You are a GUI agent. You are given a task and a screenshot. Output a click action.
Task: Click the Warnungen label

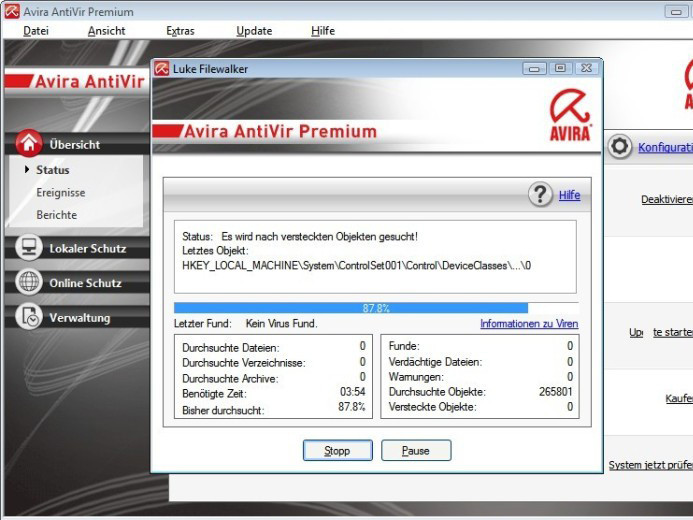(416, 377)
